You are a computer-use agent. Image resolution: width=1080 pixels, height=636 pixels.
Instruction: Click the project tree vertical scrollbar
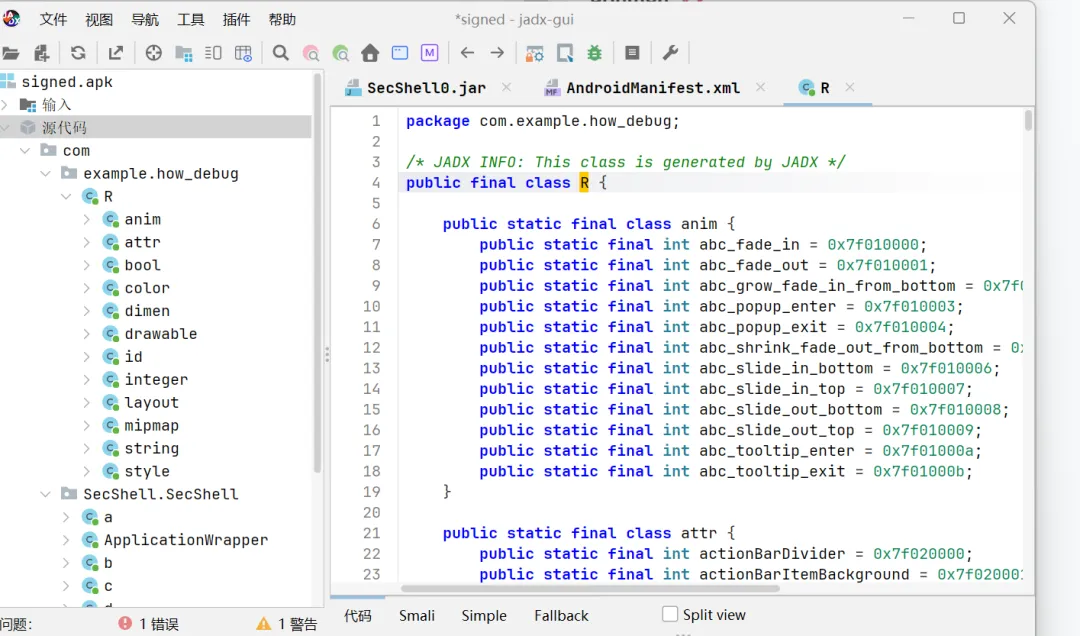click(x=318, y=272)
